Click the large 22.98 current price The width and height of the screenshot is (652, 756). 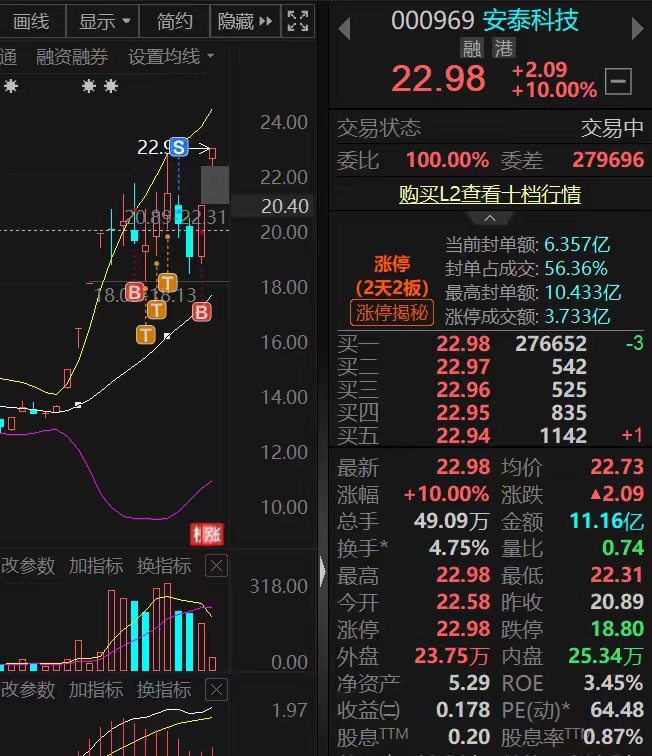click(438, 79)
